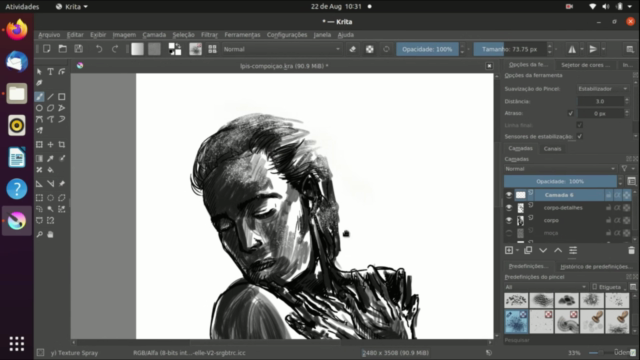Toggle the Atraso checkbox
This screenshot has height=360, width=640.
tap(571, 113)
